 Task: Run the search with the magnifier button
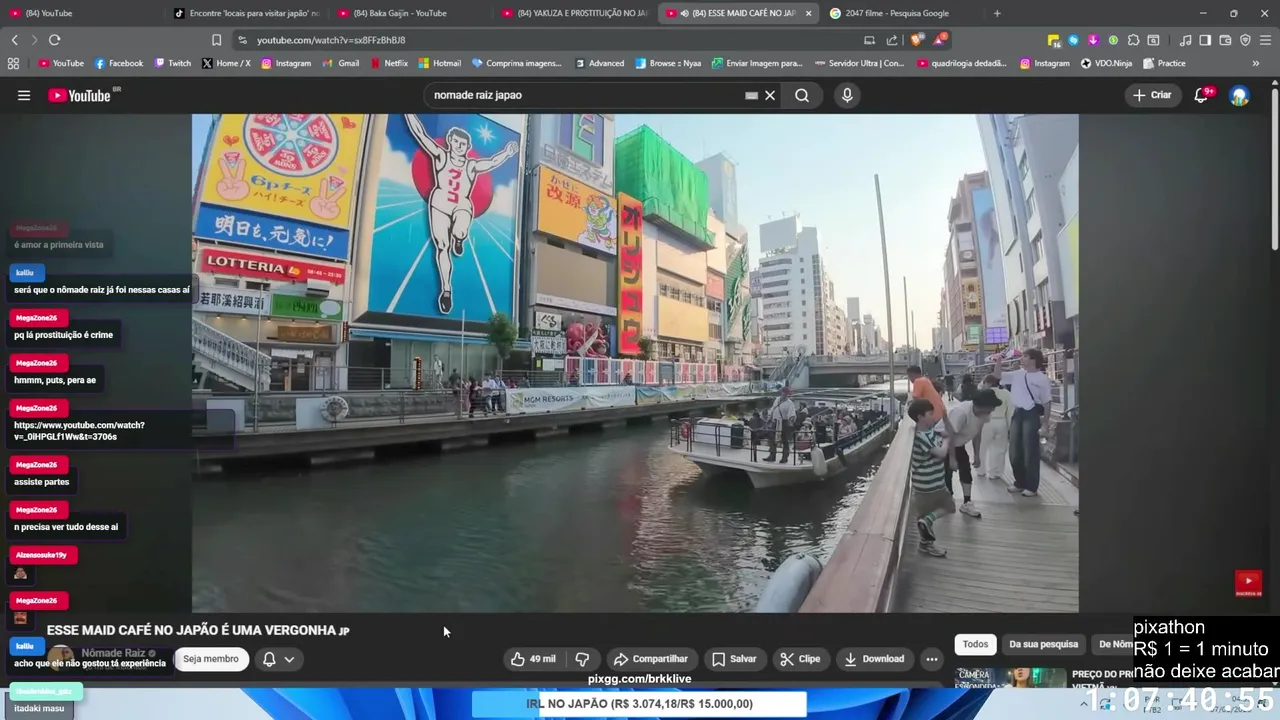tap(802, 95)
